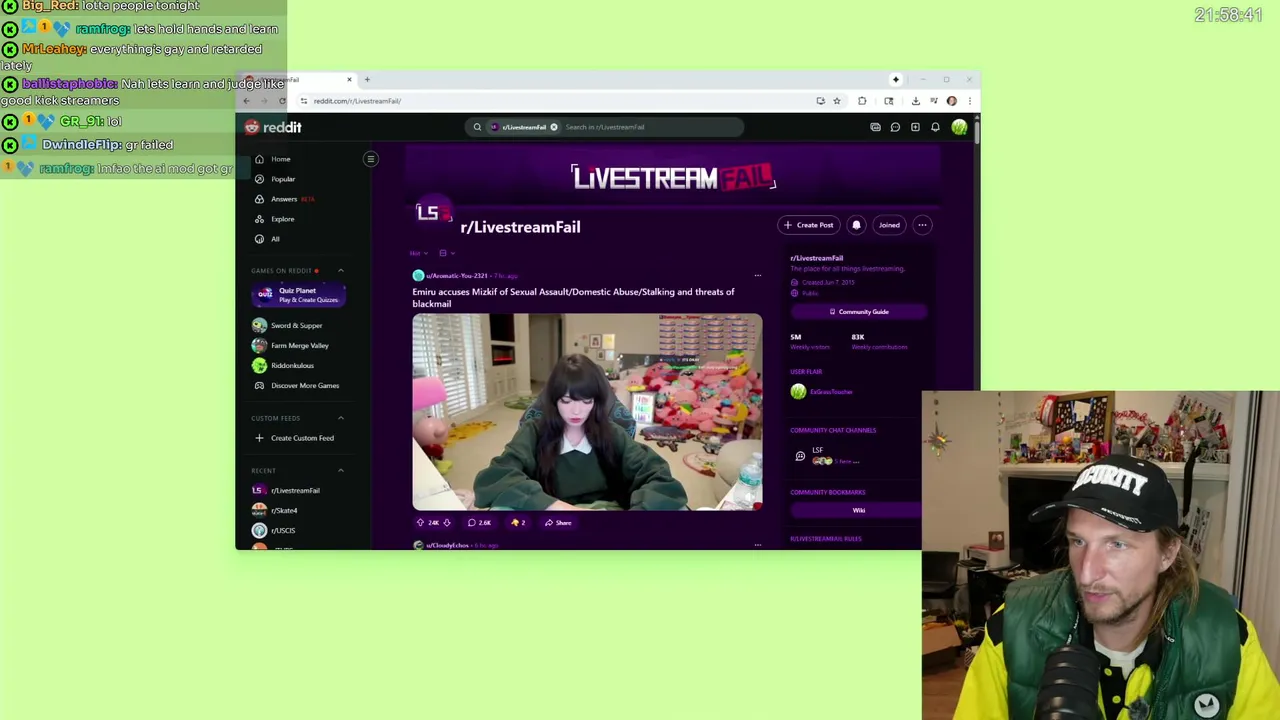Select the browser back arrow
Image resolution: width=1280 pixels, height=720 pixels.
[247, 101]
